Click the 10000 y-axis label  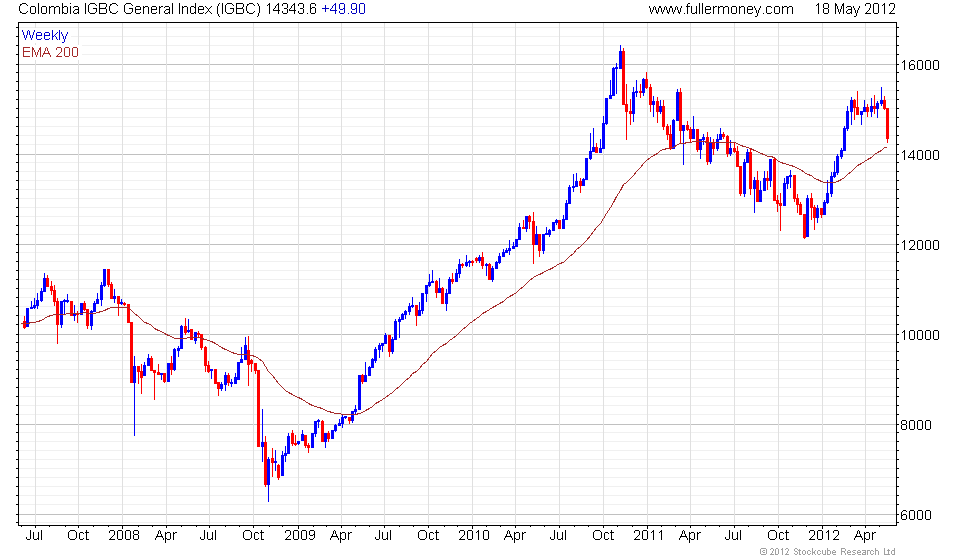(x=919, y=336)
